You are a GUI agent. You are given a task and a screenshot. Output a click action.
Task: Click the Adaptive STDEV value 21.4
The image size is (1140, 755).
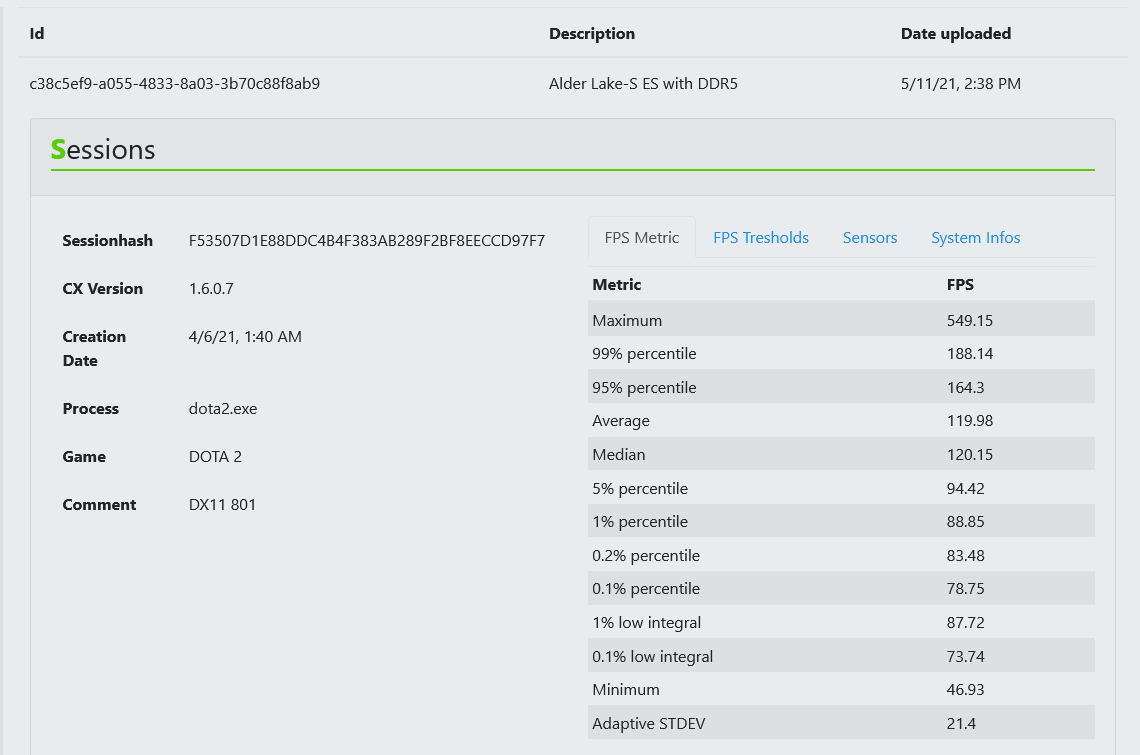[960, 724]
